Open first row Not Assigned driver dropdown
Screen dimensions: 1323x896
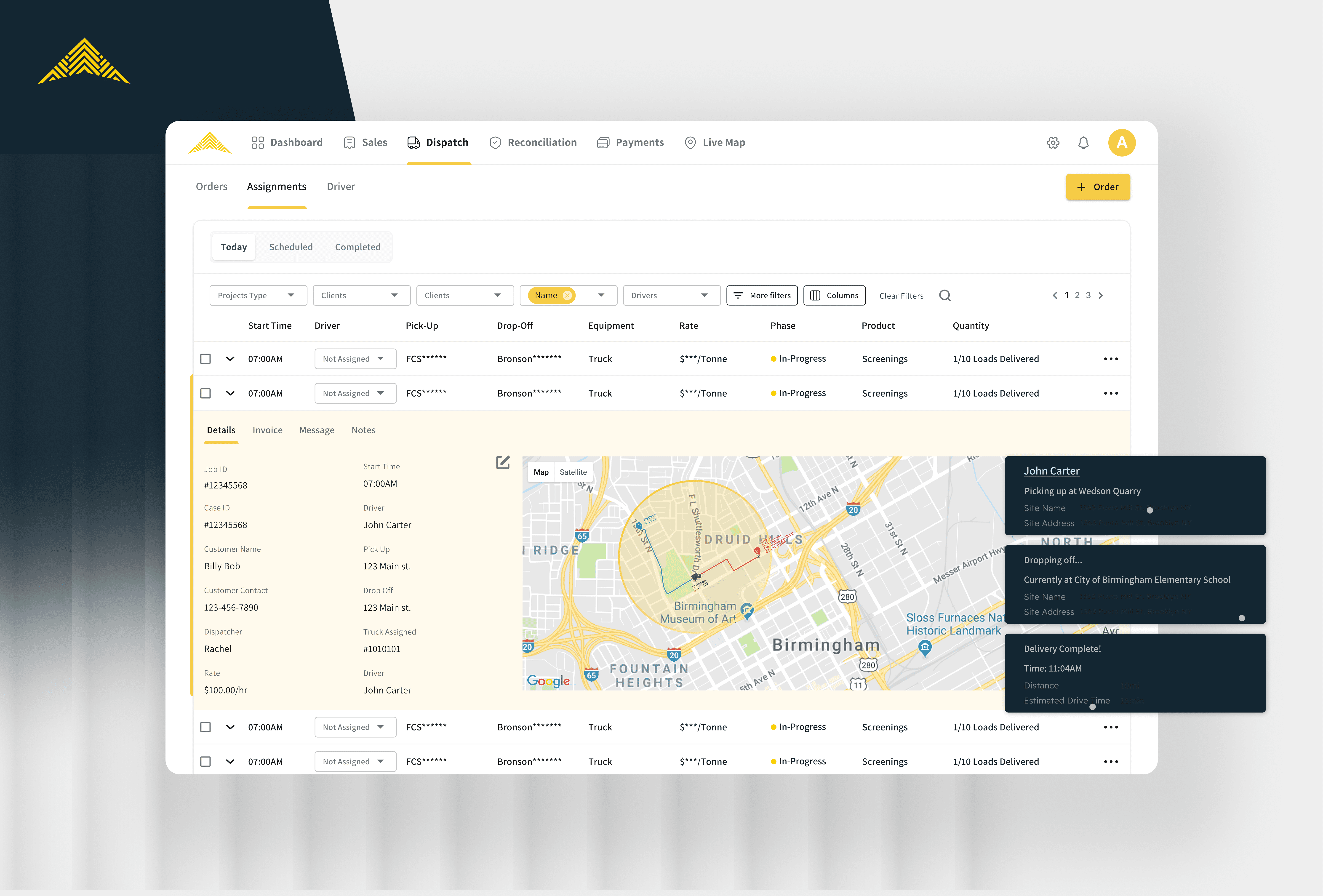pyautogui.click(x=355, y=359)
